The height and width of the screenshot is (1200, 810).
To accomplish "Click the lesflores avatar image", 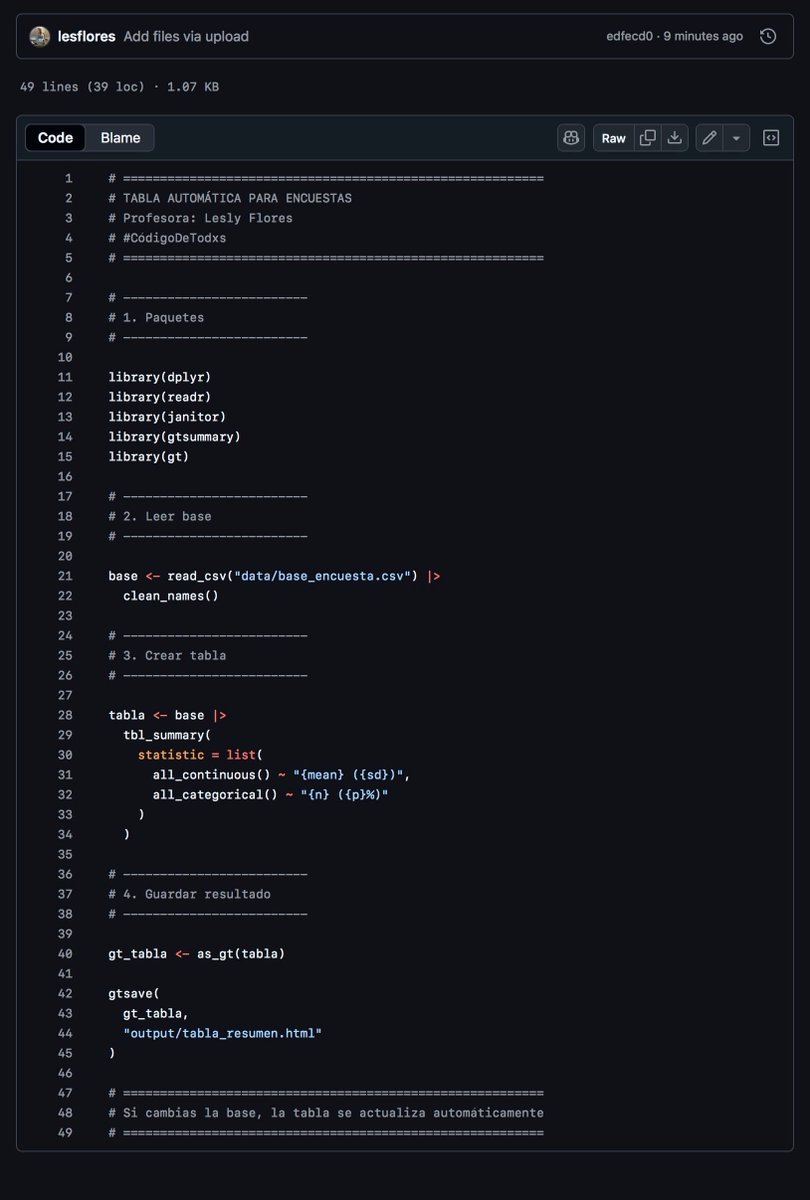I will click(40, 36).
